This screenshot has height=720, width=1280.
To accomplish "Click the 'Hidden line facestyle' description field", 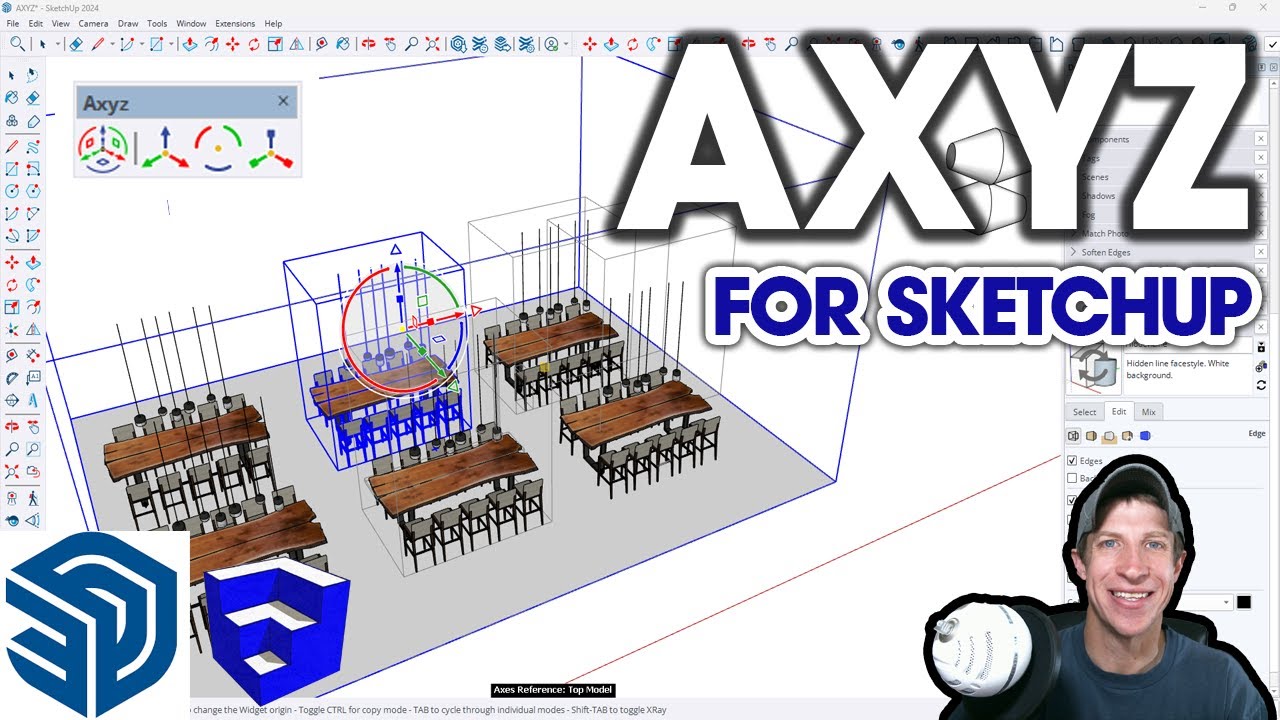I will 1189,374.
